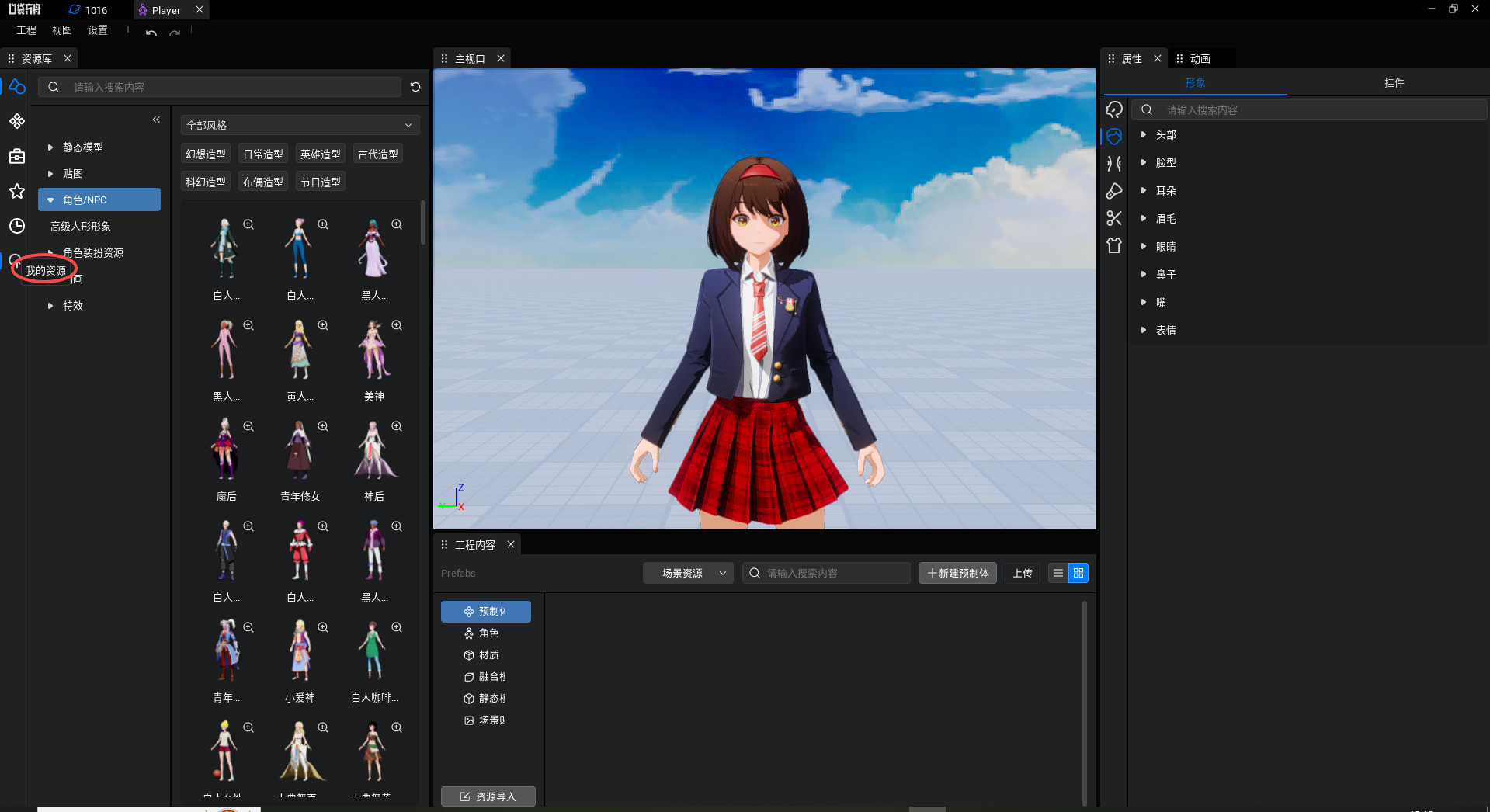Viewport: 1490px width, 812px height.
Task: Undo the last action
Action: (151, 32)
